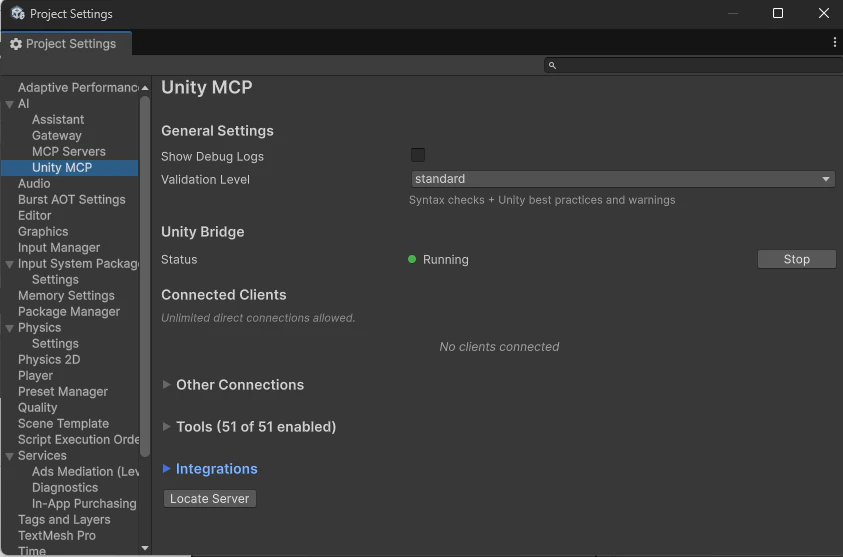The width and height of the screenshot is (843, 557).
Task: Open Editor settings
Action: [34, 216]
